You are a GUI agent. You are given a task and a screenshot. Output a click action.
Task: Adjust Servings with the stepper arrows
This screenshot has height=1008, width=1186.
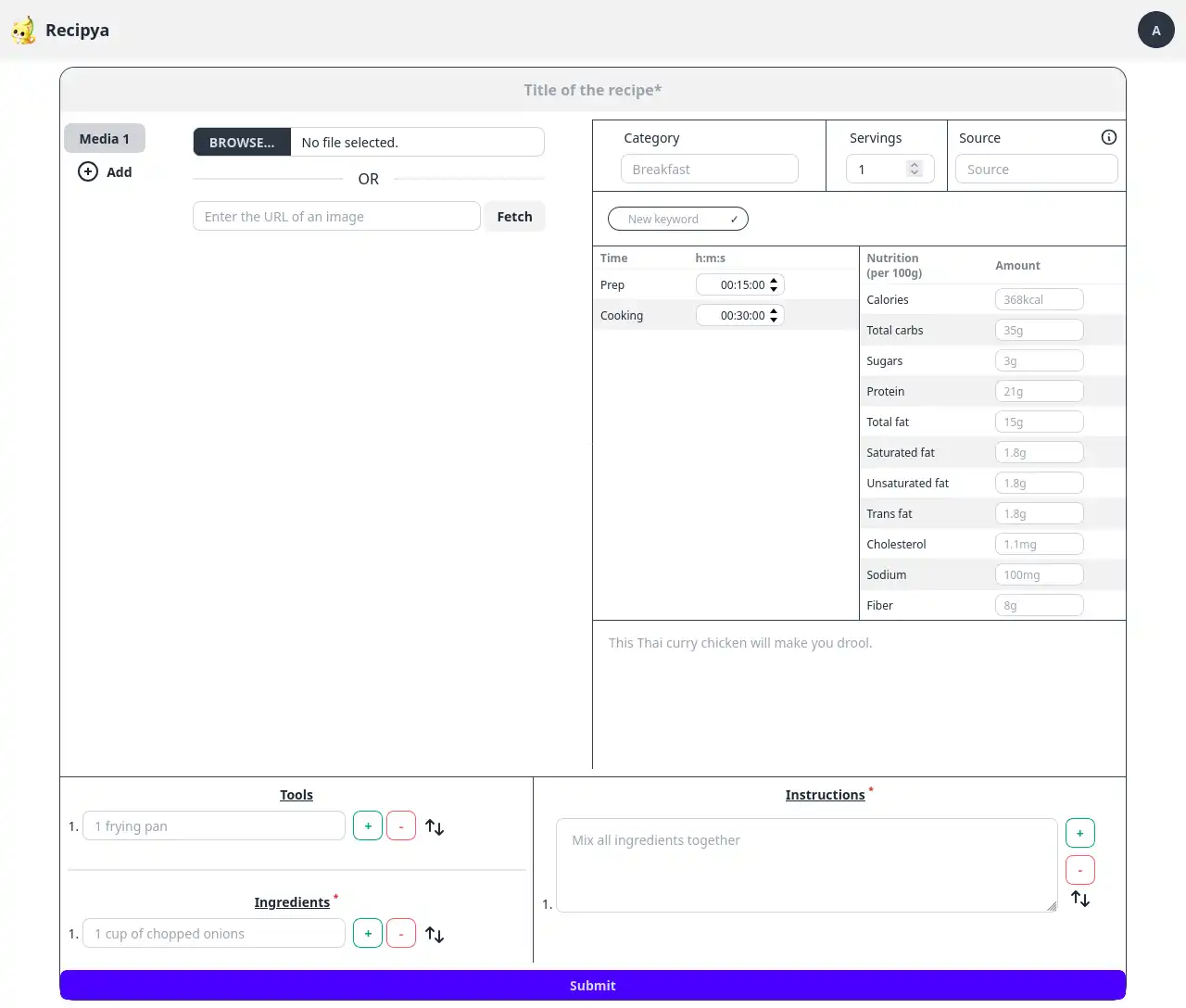(x=915, y=169)
